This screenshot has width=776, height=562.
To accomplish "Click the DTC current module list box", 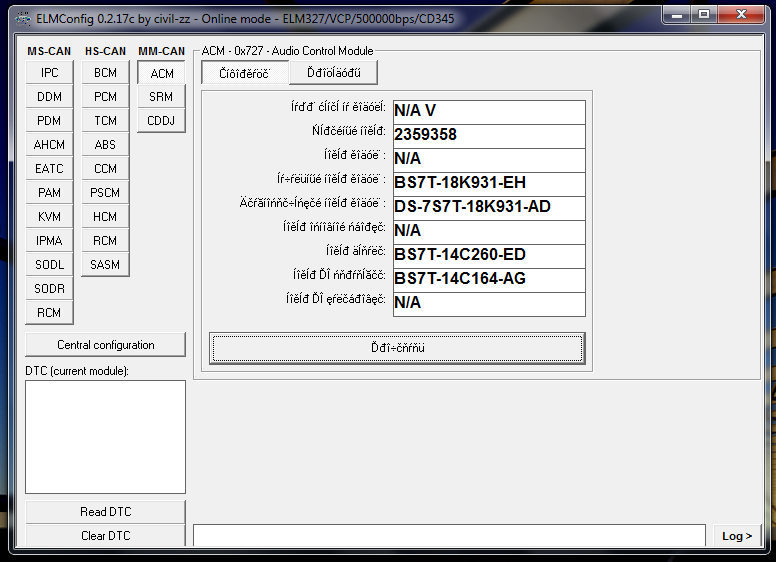I will [105, 436].
